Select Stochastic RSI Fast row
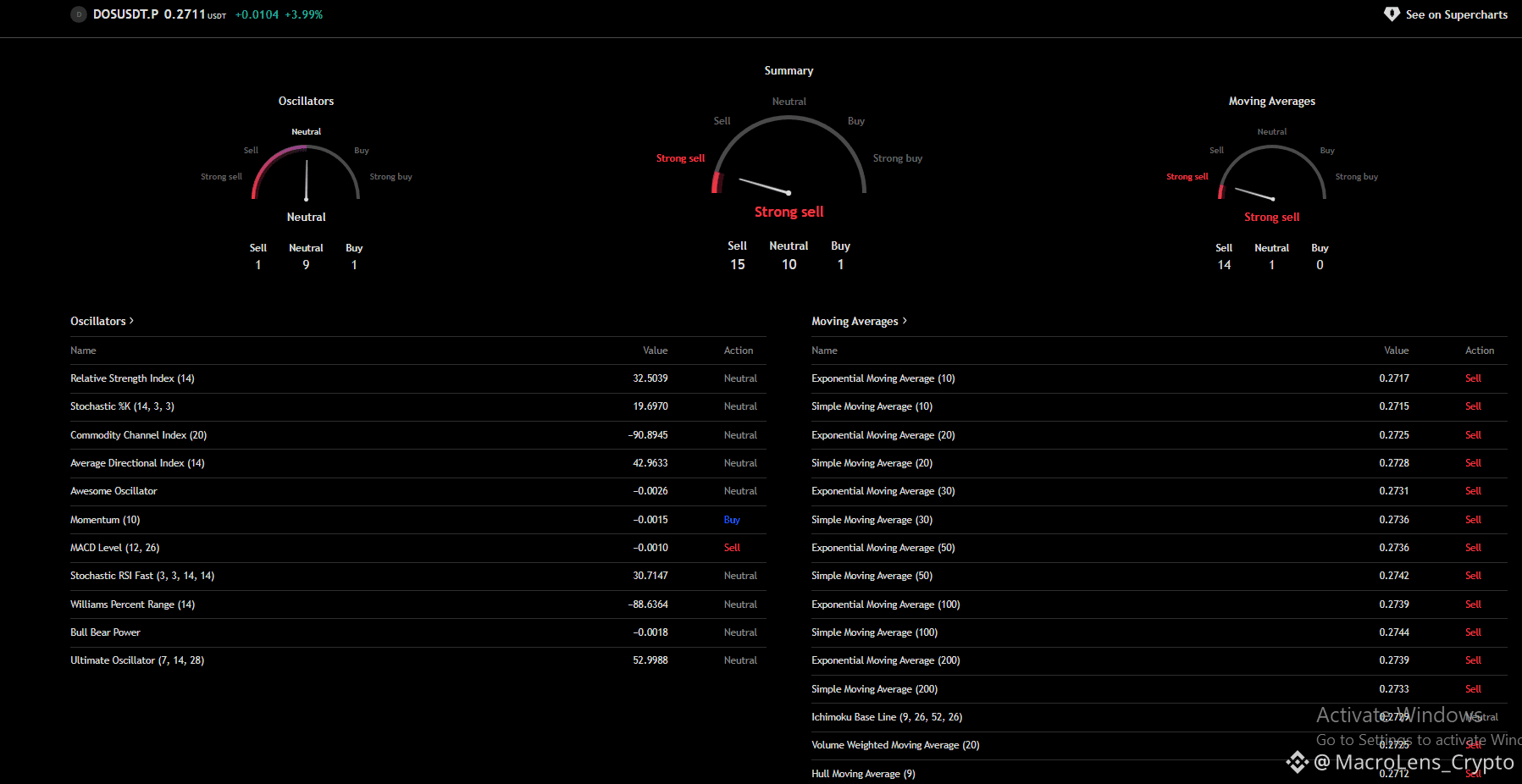1522x784 pixels. [418, 576]
